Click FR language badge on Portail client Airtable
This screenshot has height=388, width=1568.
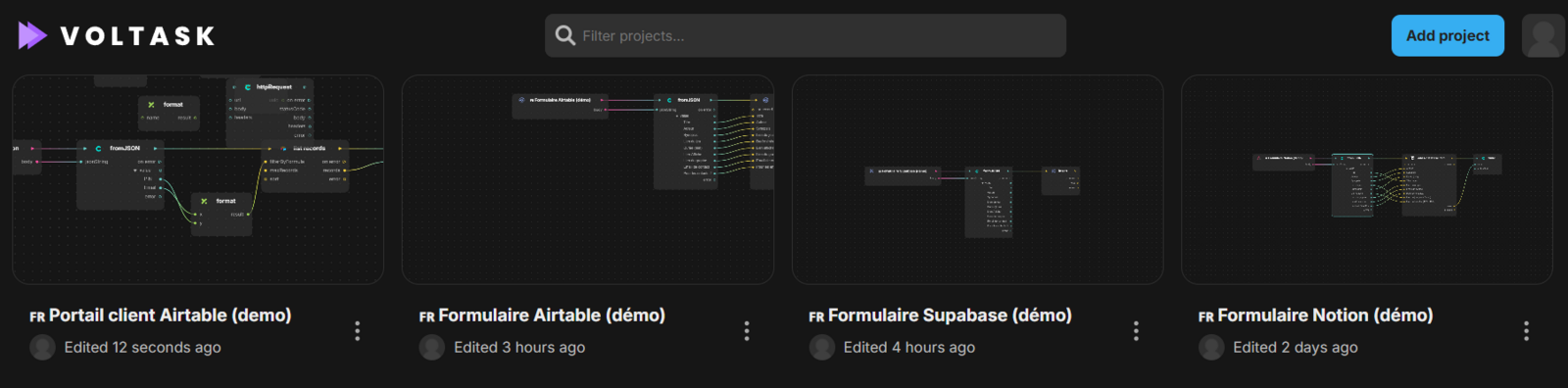(37, 317)
